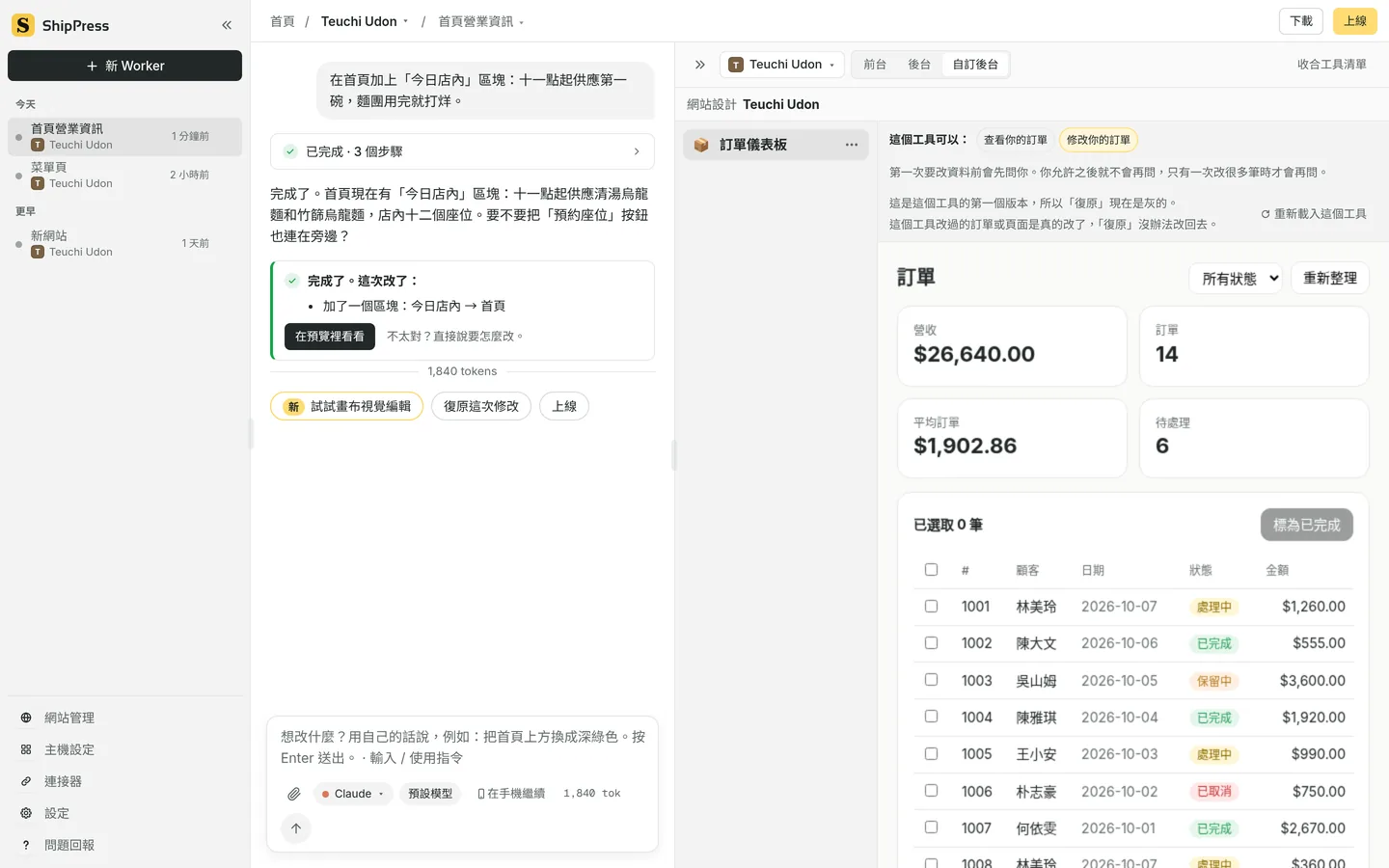Click 重新載入這個工具 reload icon link
1389x868 pixels.
click(x=1314, y=214)
